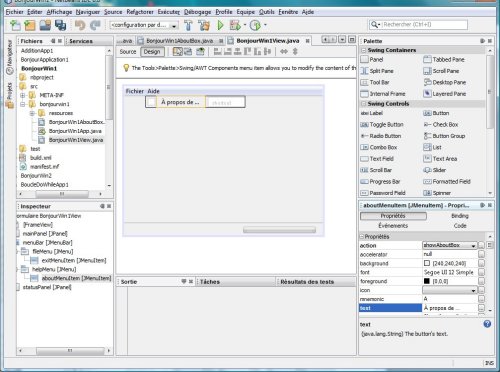Image resolution: width=500 pixels, height=372 pixels.
Task: Click the Debug Project icon
Action: pos(235,25)
